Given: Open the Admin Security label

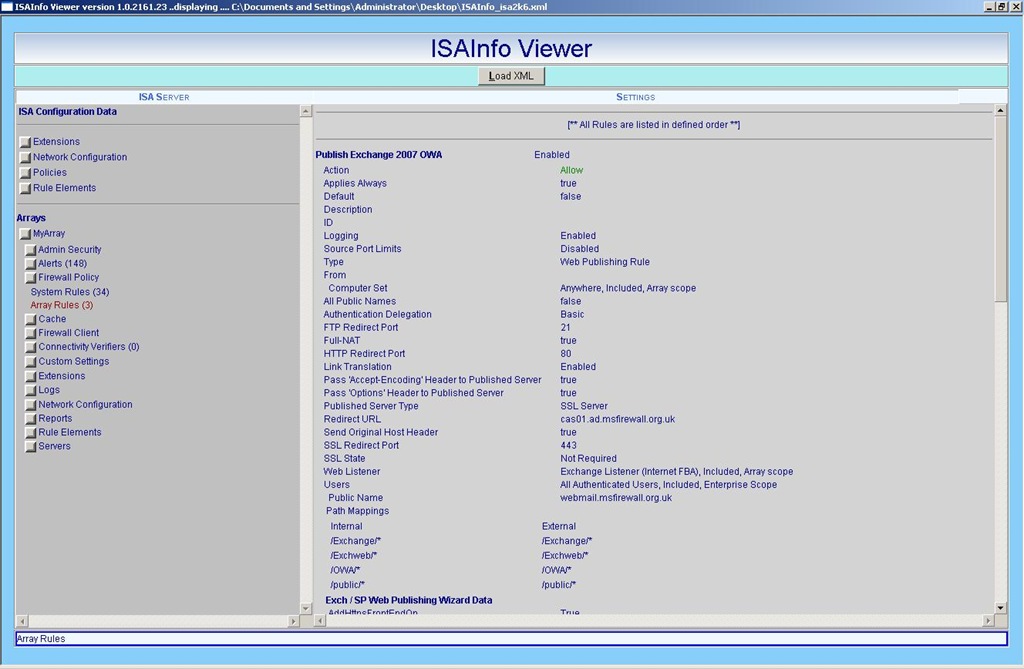Looking at the screenshot, I should [70, 250].
